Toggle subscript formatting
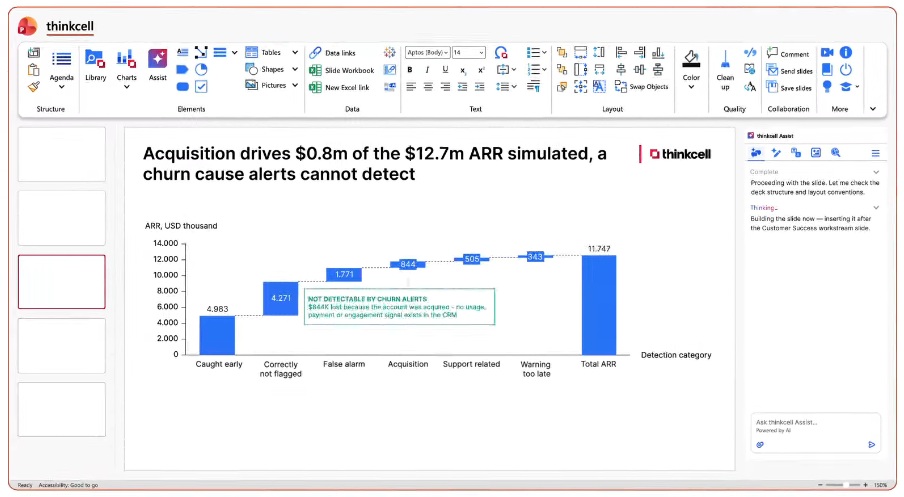 463,70
